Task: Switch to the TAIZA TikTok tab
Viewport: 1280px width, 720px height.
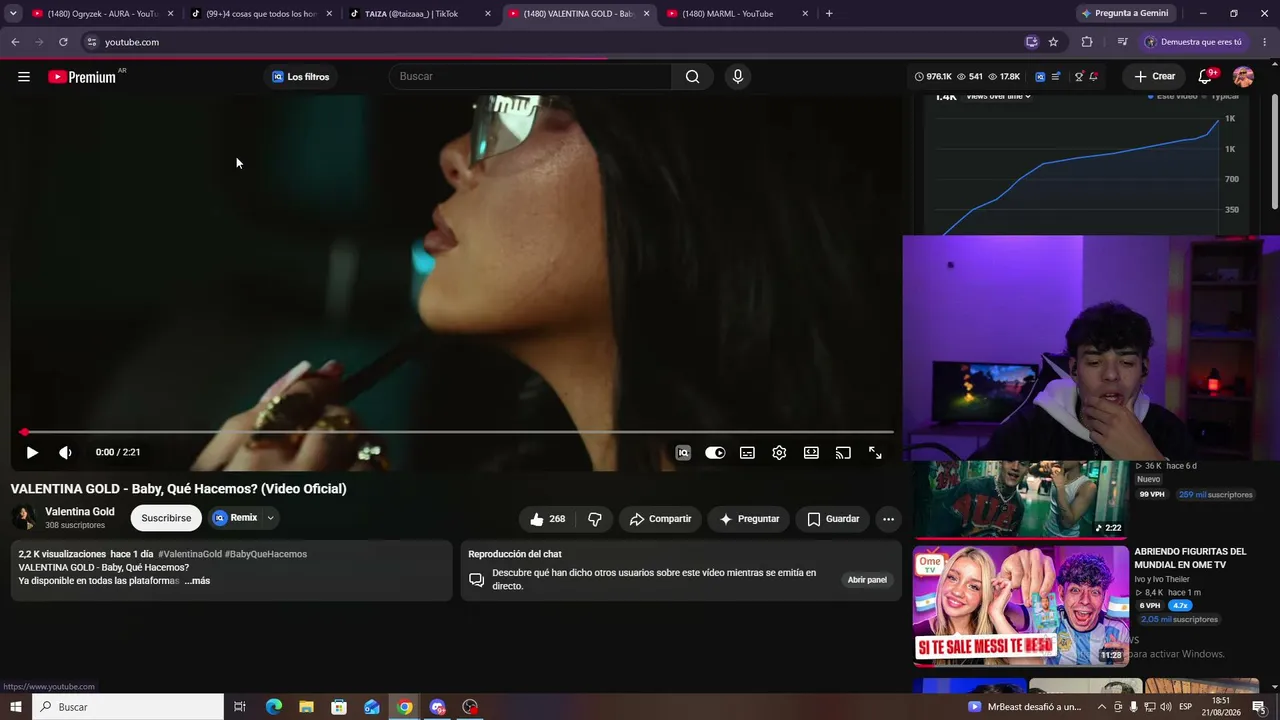Action: tap(420, 14)
